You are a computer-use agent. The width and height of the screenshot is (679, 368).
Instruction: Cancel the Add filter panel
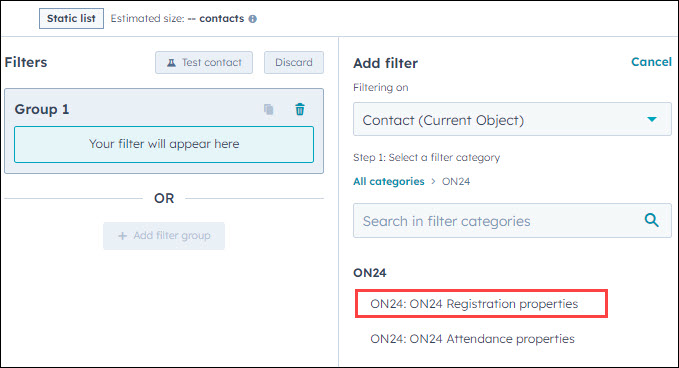651,62
